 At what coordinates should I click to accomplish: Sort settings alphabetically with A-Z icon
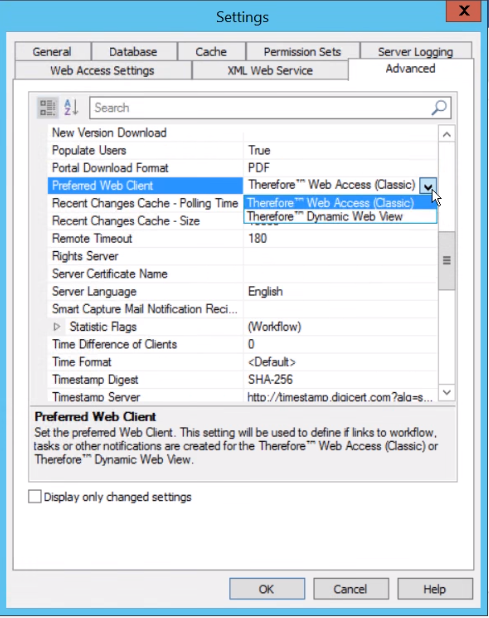[71, 108]
